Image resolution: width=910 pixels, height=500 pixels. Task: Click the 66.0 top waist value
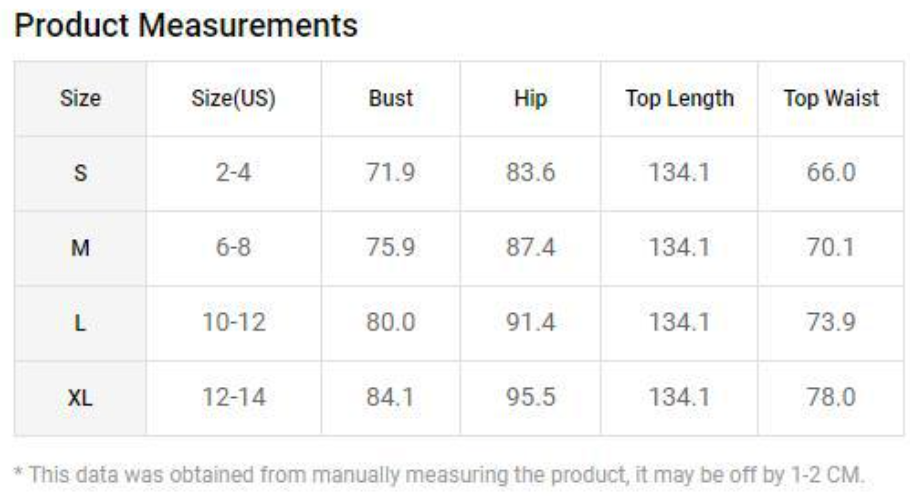pos(831,173)
